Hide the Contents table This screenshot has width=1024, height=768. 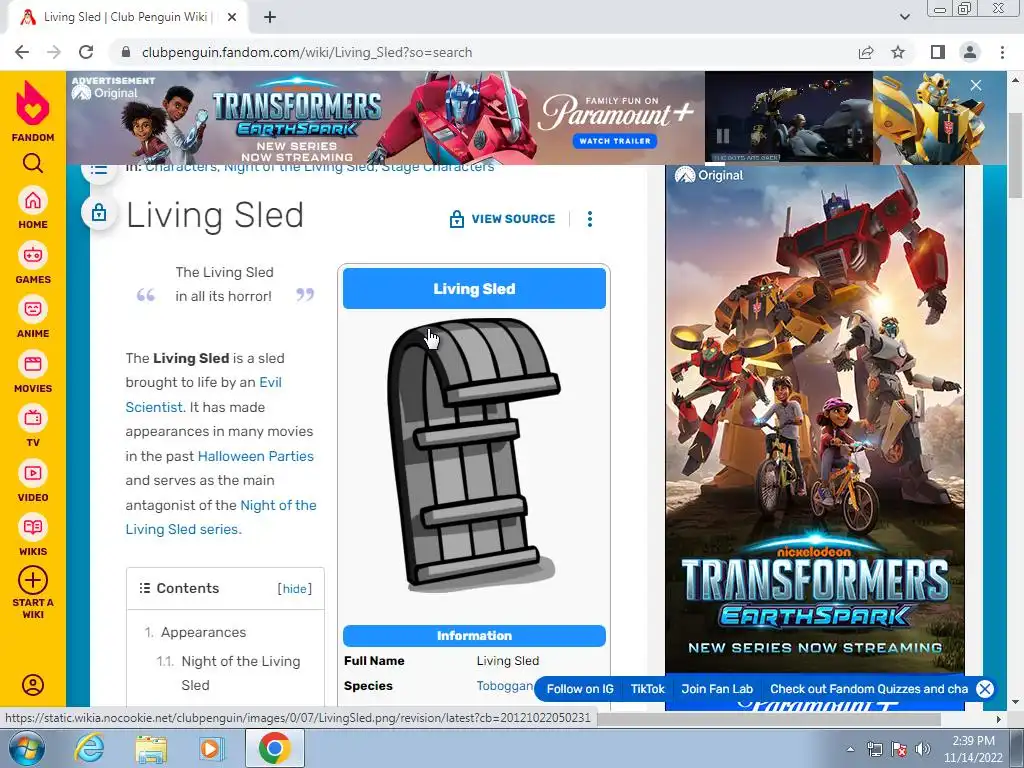click(x=295, y=588)
